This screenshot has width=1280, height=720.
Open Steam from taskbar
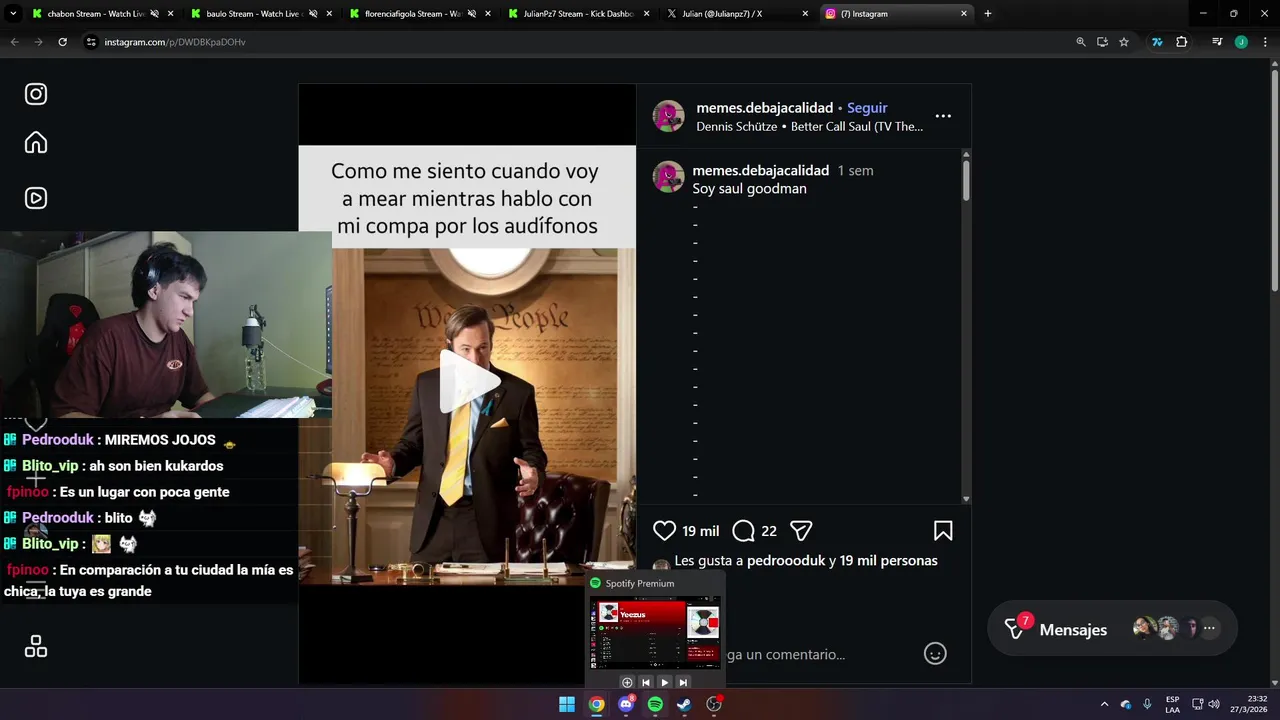(x=684, y=704)
